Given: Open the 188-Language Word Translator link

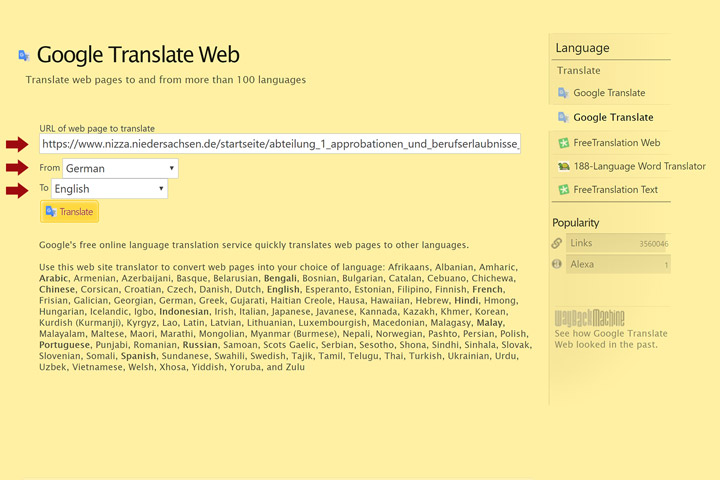Looking at the screenshot, I should pos(640,166).
